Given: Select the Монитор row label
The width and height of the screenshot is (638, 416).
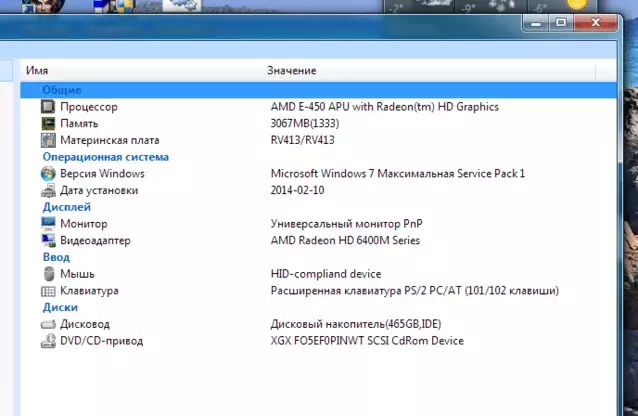Looking at the screenshot, I should tap(84, 223).
